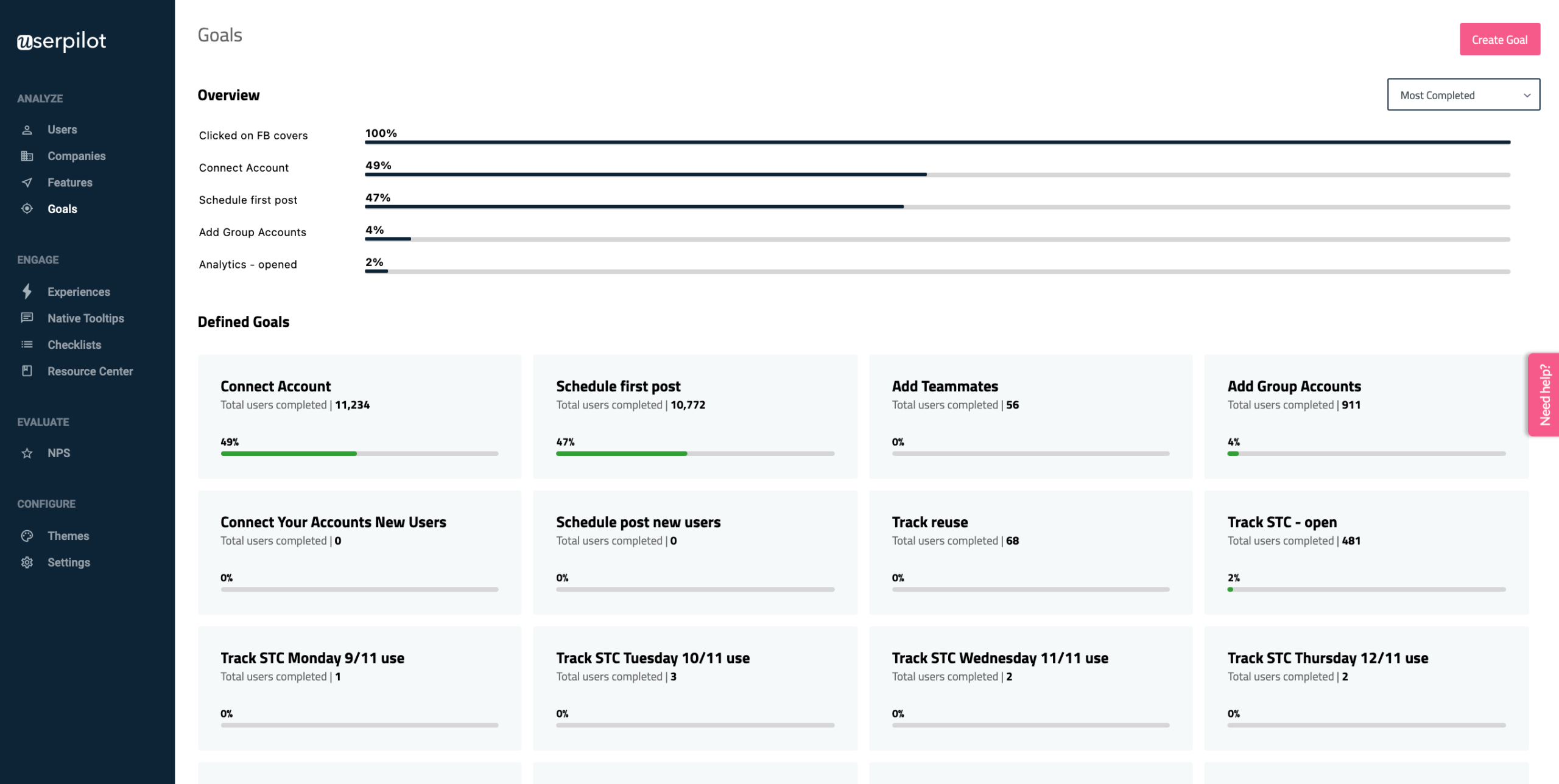Click the Connect Account 49% overview bar
This screenshot has height=784, width=1559.
(937, 175)
